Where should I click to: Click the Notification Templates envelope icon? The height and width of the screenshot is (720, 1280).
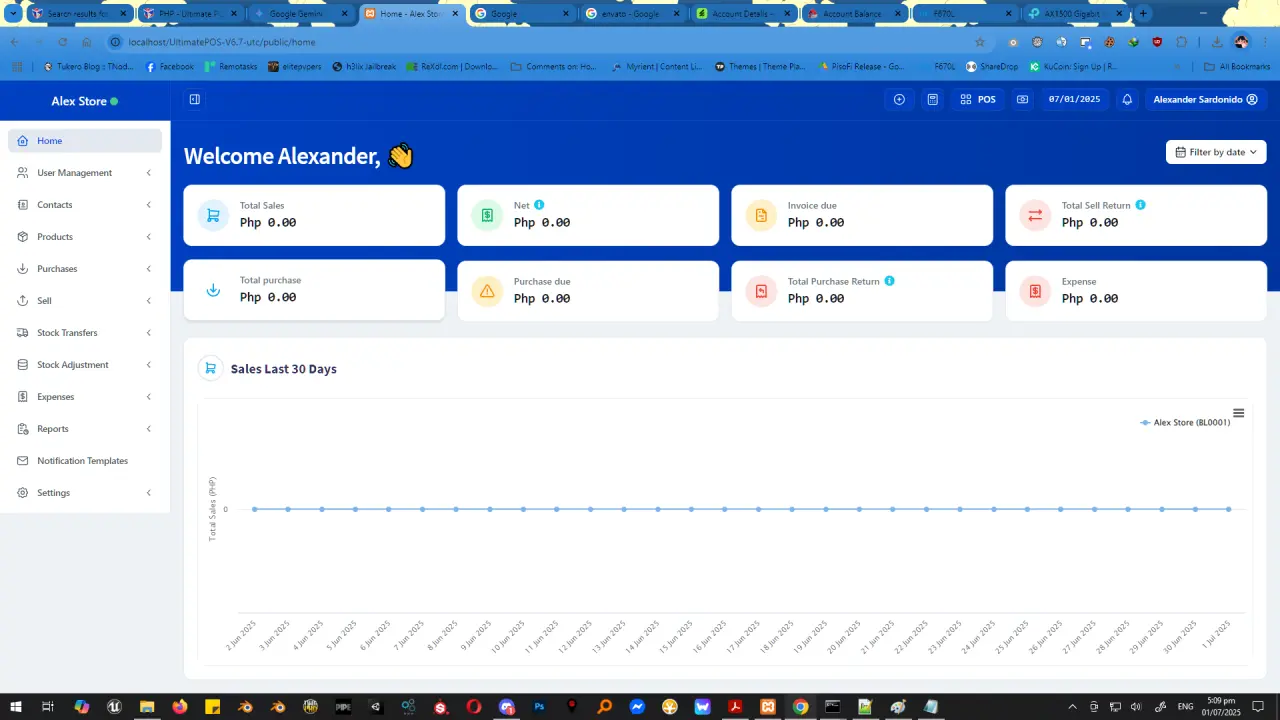coord(22,461)
